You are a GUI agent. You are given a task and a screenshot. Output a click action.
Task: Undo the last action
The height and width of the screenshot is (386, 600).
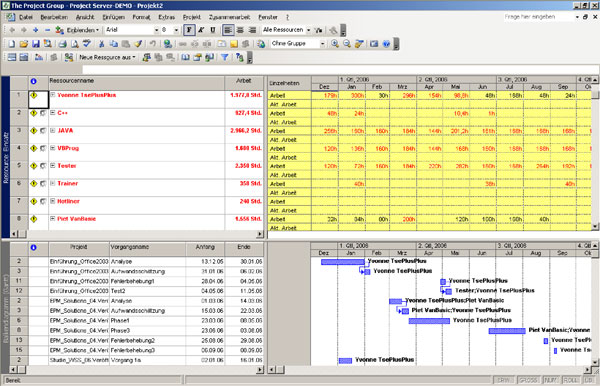[x=152, y=44]
